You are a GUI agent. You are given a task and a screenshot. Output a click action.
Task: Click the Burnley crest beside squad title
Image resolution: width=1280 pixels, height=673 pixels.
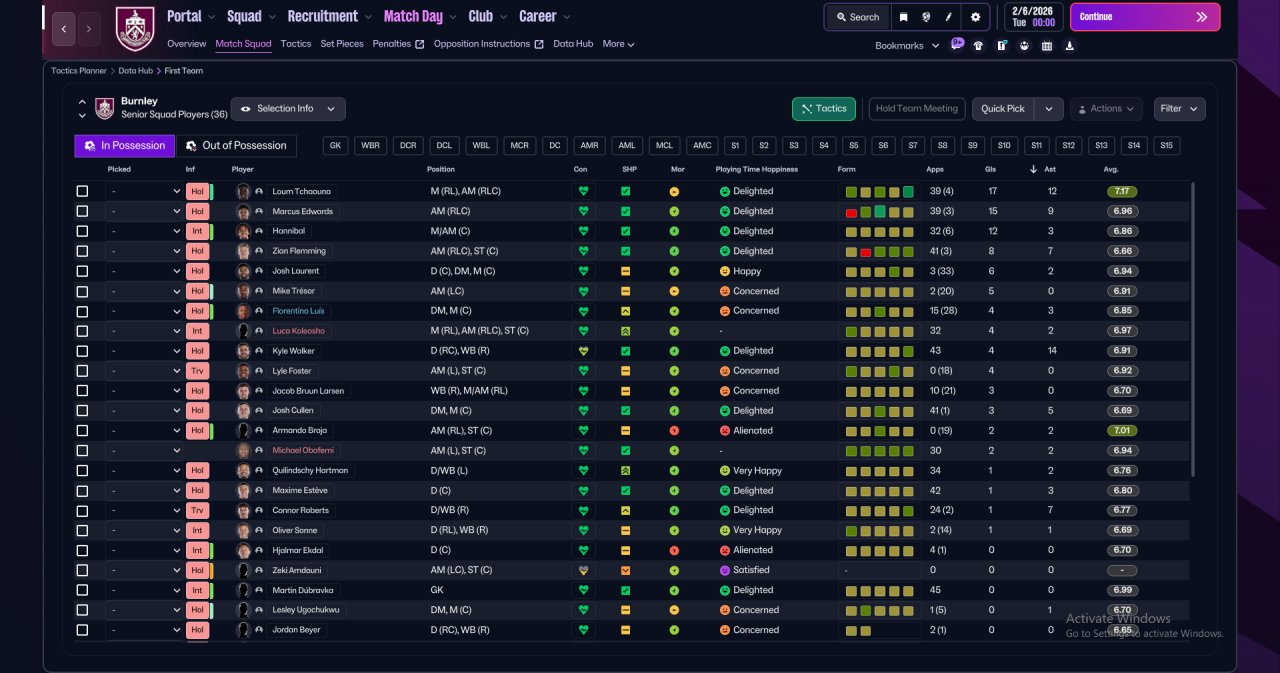pos(104,108)
